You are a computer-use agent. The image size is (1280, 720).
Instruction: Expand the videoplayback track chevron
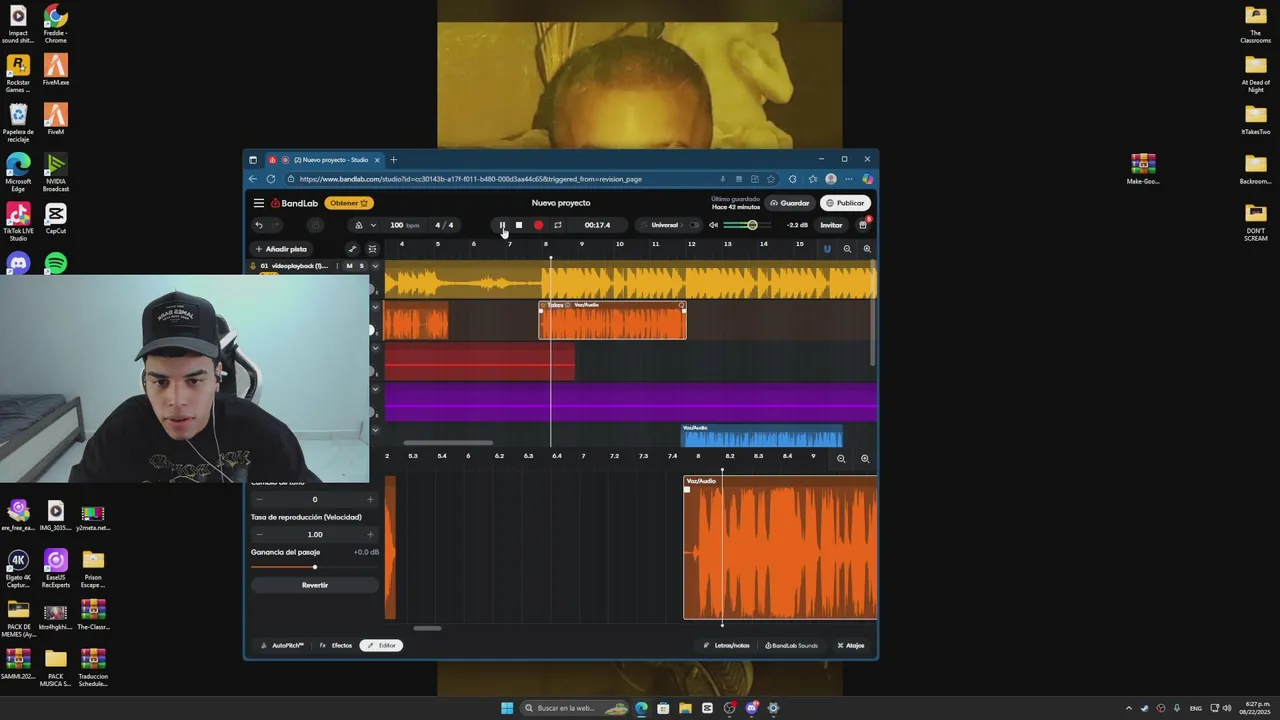click(x=376, y=266)
